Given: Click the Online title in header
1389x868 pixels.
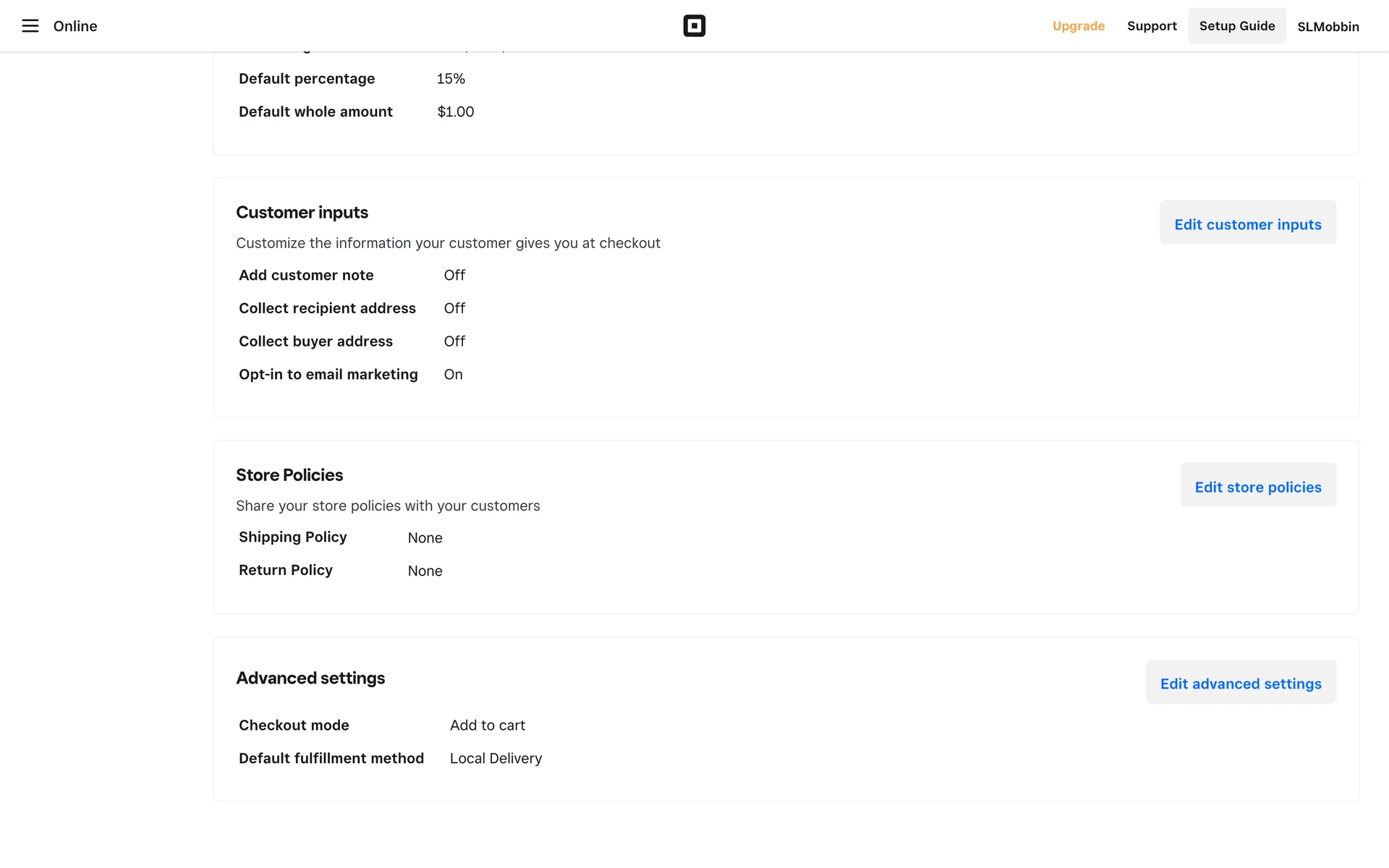Looking at the screenshot, I should click(75, 26).
